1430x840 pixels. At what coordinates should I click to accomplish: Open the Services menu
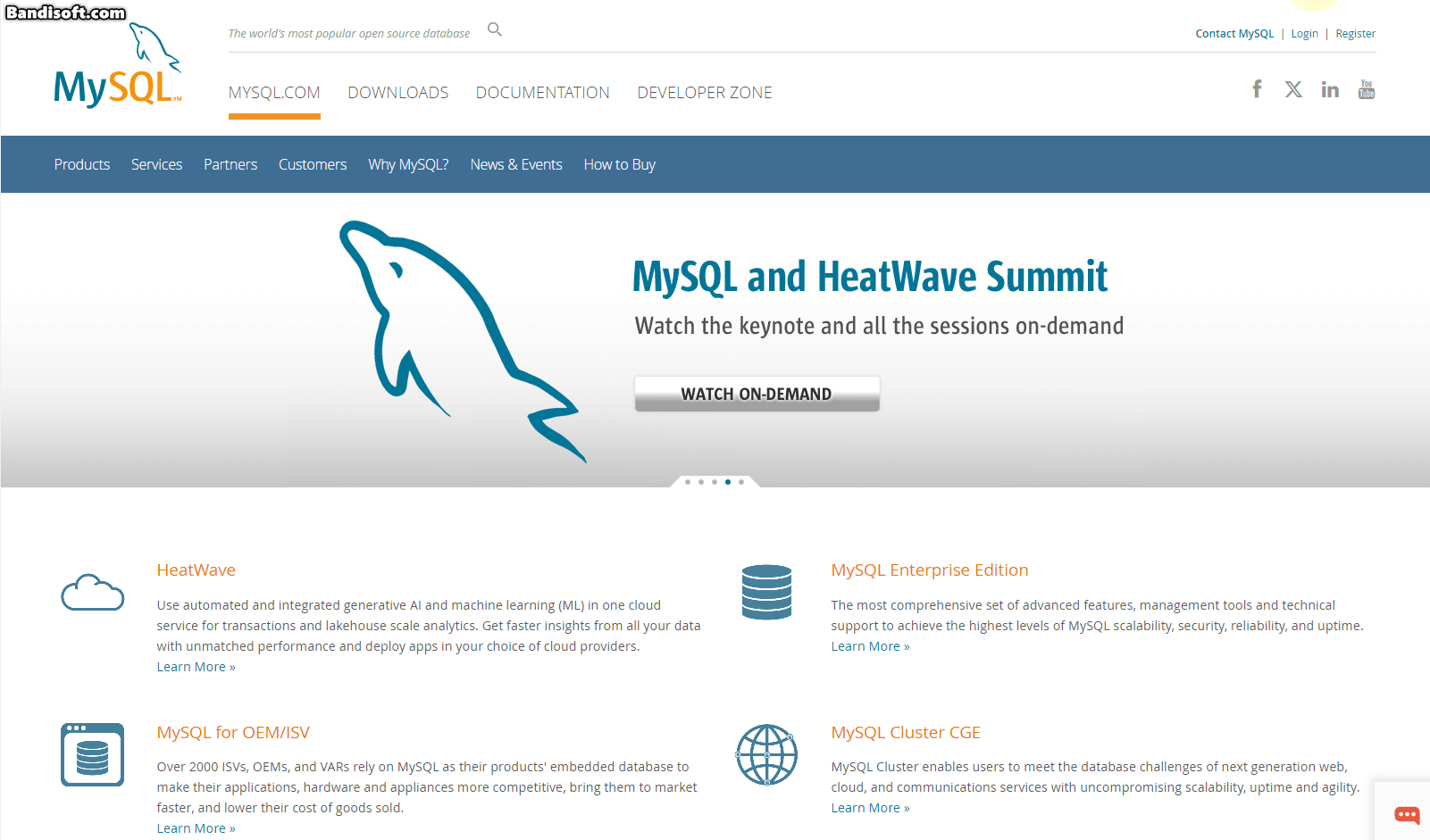pyautogui.click(x=156, y=164)
